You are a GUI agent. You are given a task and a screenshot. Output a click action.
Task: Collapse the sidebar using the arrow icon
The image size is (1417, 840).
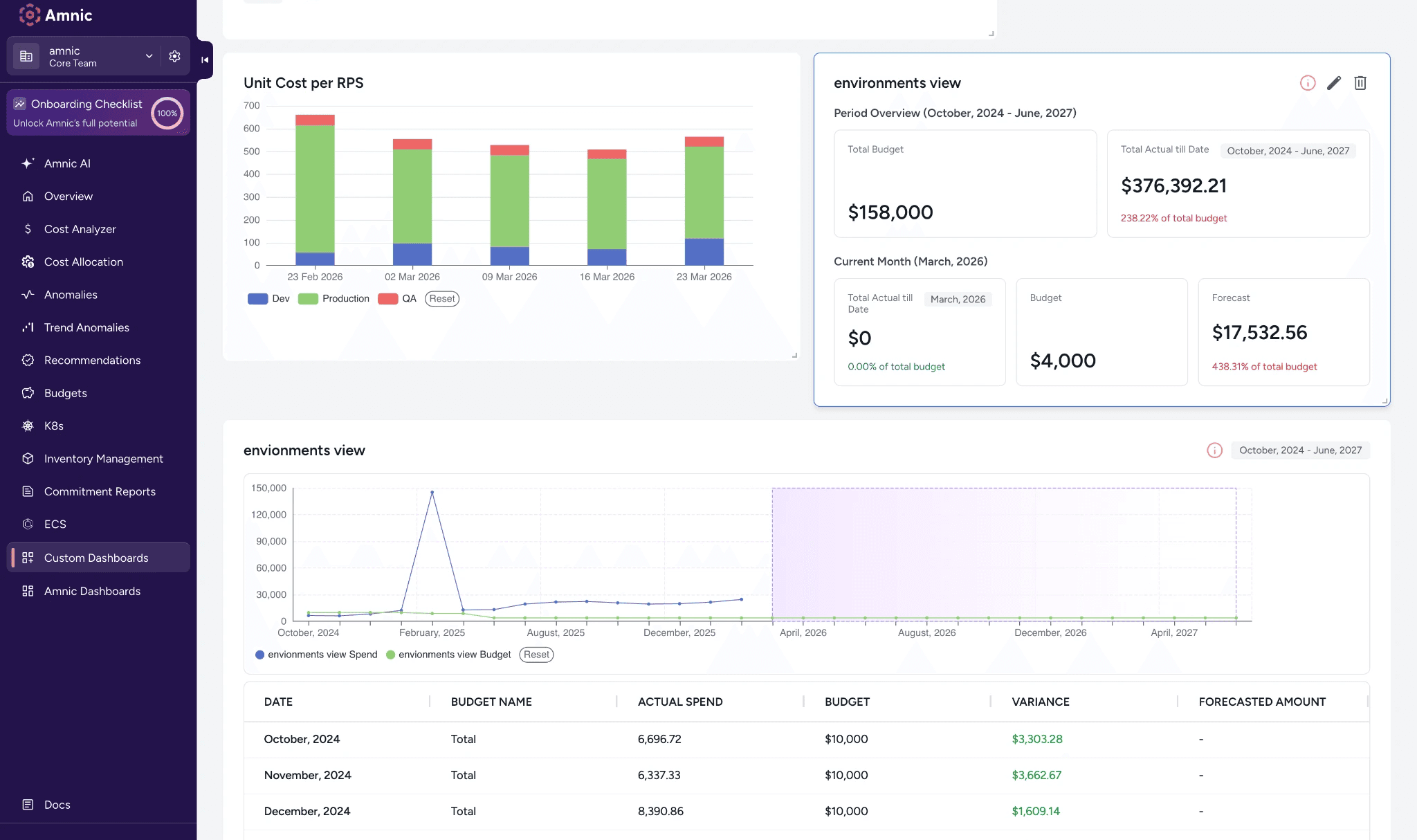click(205, 60)
